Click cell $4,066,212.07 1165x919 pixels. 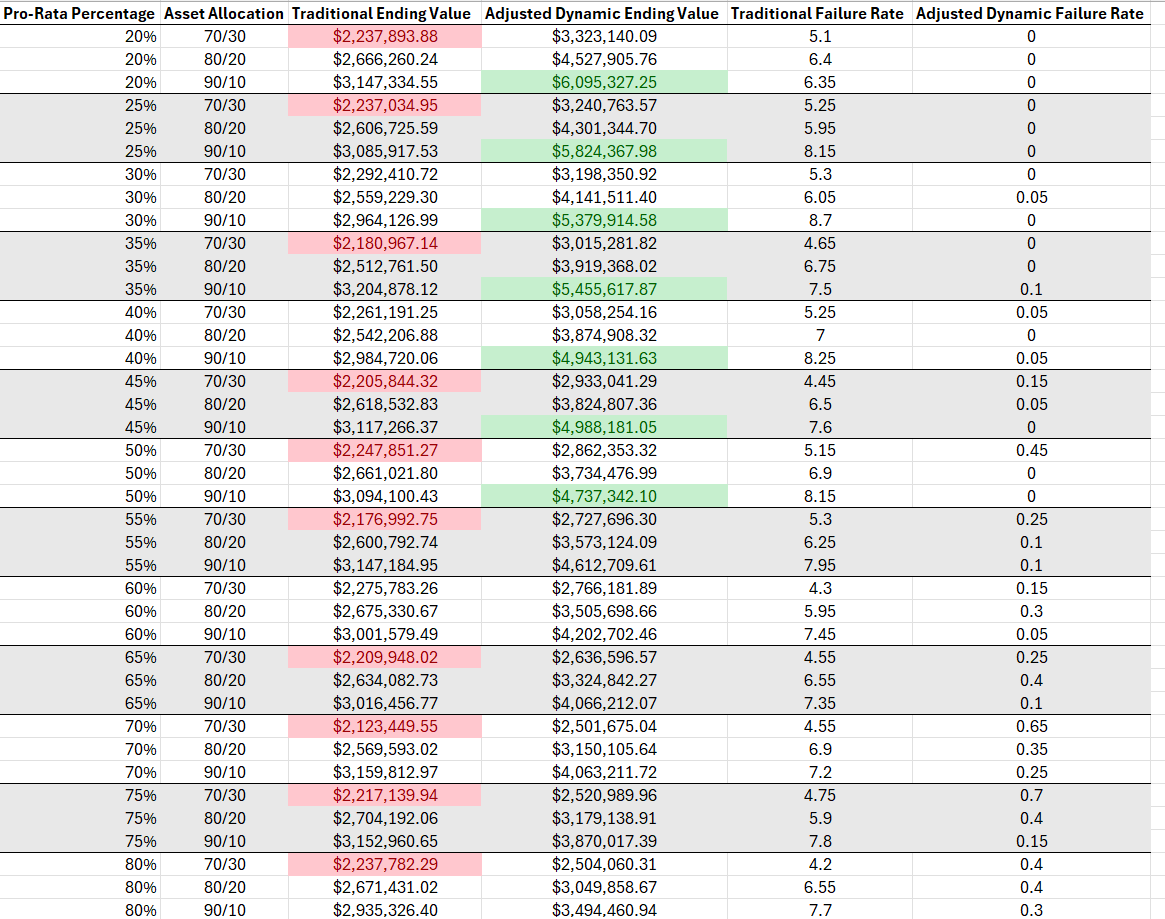(x=604, y=704)
